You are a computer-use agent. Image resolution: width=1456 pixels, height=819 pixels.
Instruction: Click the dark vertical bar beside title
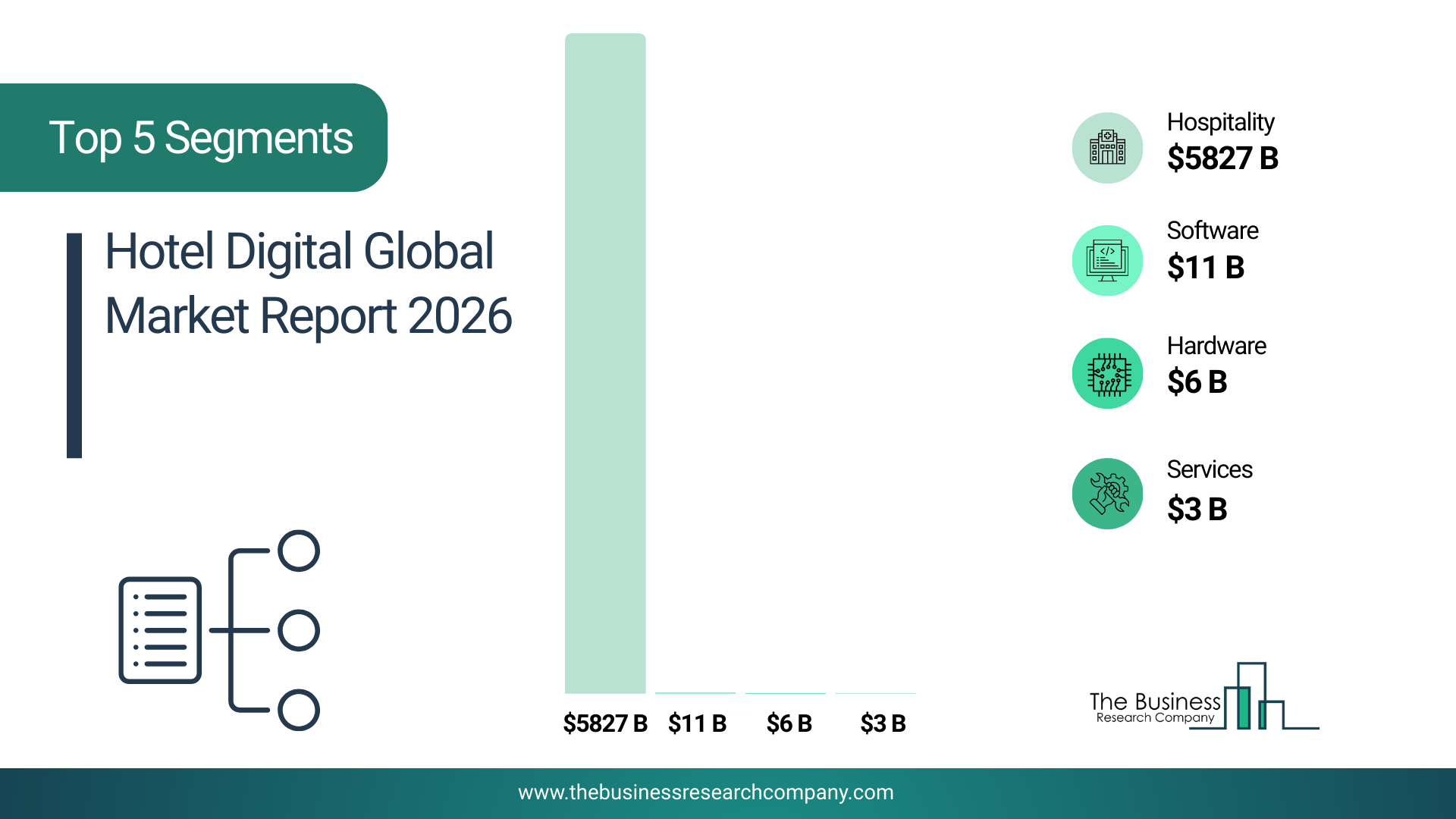[74, 345]
